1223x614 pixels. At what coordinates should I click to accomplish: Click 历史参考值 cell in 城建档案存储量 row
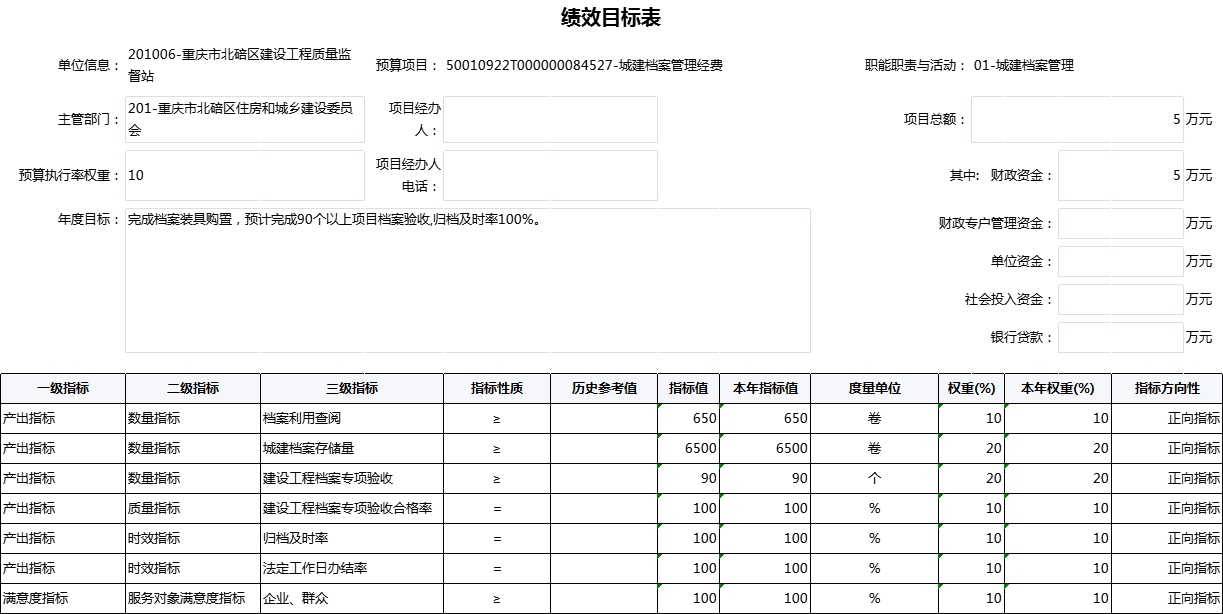604,448
